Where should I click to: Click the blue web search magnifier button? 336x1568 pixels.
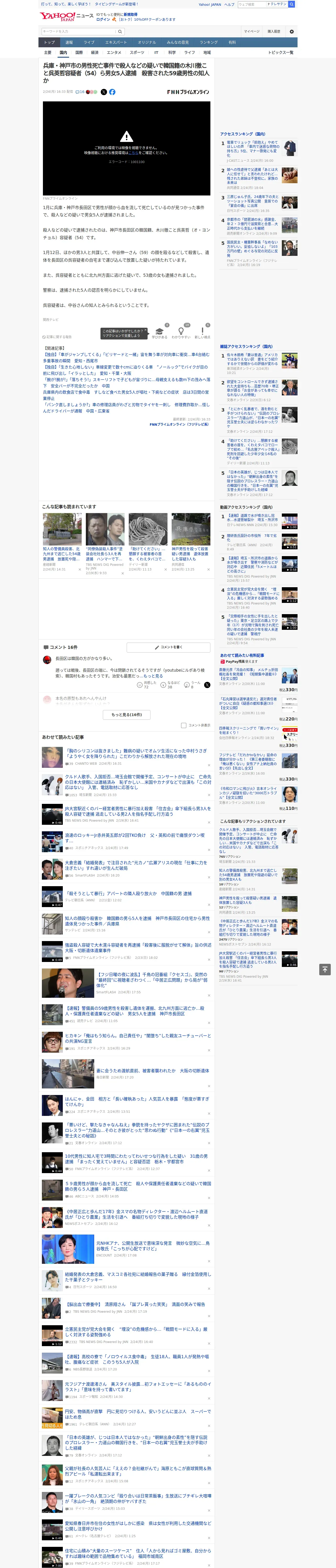(x=292, y=4)
